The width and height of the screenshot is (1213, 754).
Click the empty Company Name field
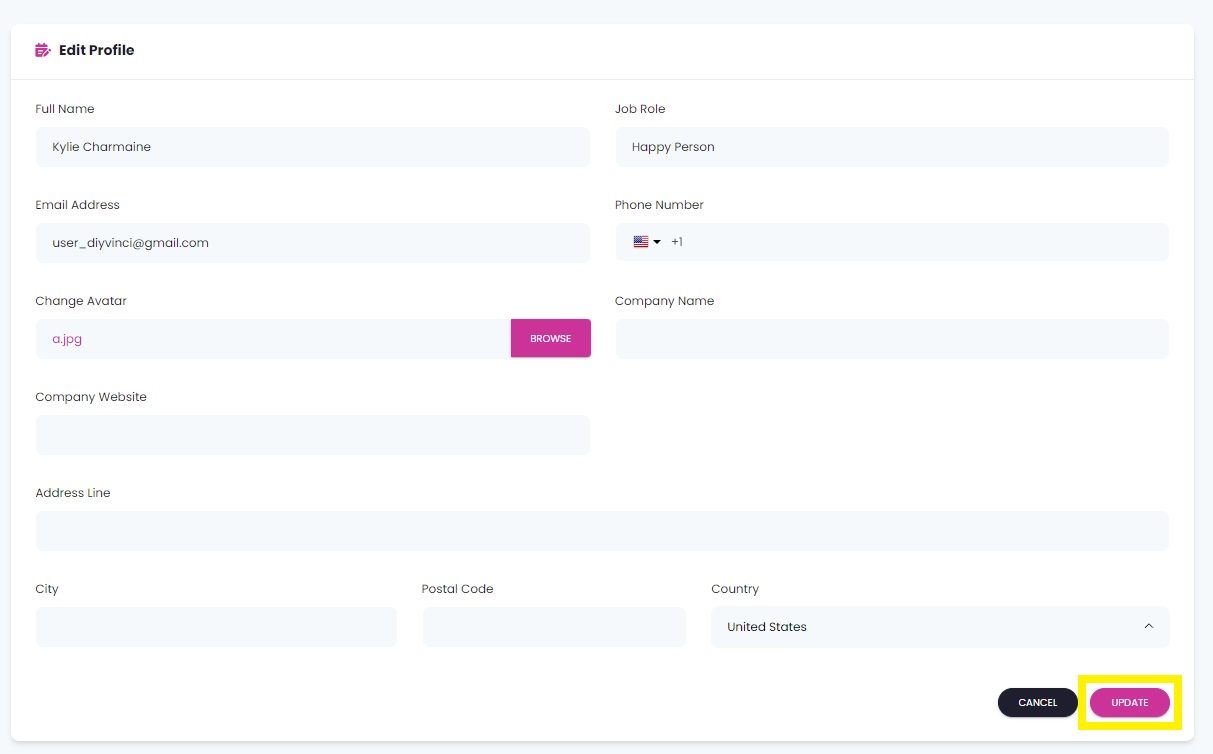point(892,339)
